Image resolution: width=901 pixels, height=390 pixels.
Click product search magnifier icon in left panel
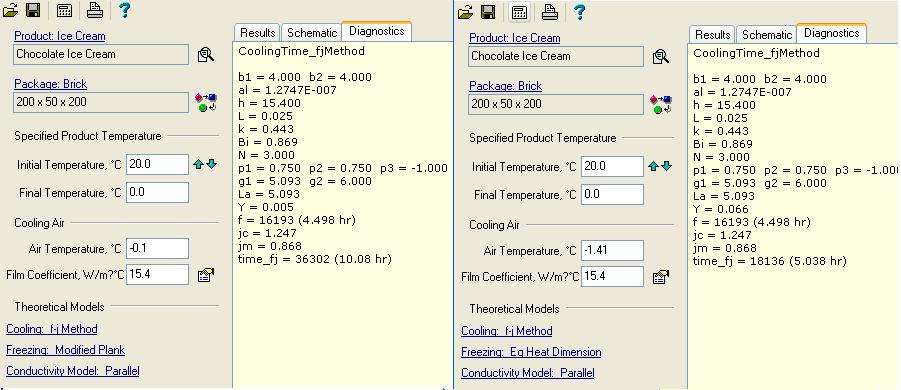pyautogui.click(x=205, y=55)
